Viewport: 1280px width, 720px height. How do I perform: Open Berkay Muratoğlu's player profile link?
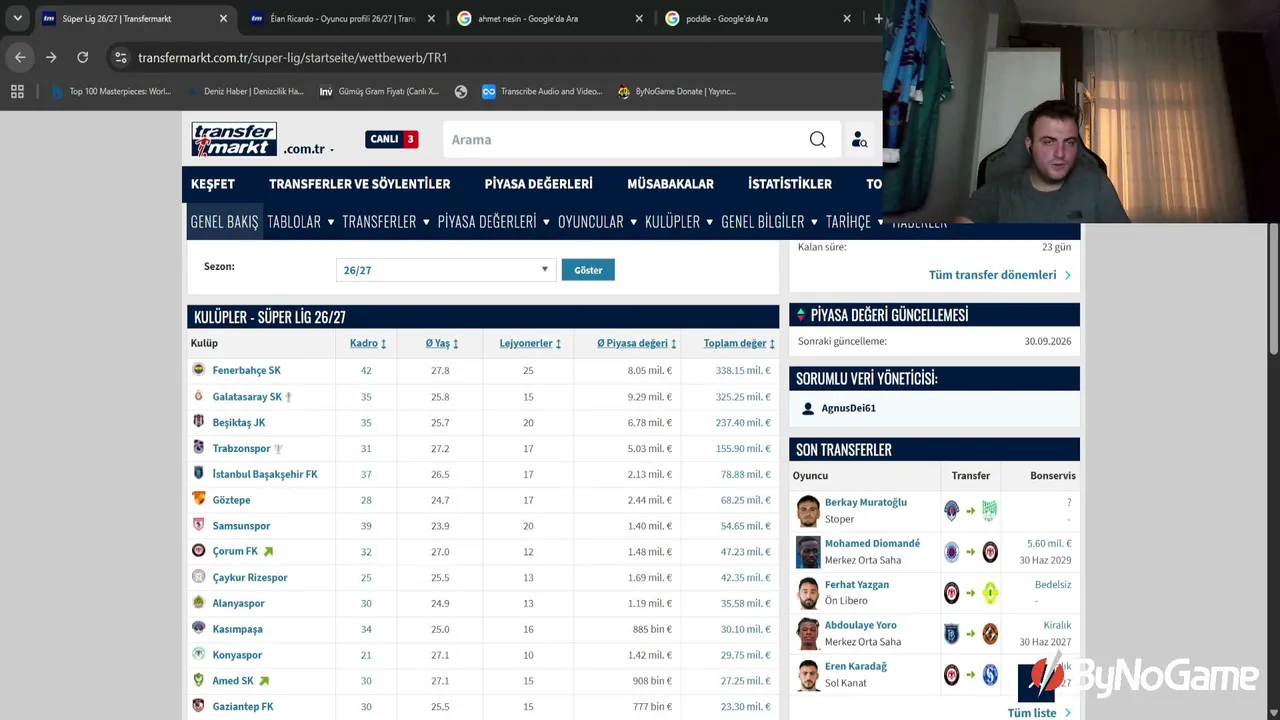coord(866,502)
